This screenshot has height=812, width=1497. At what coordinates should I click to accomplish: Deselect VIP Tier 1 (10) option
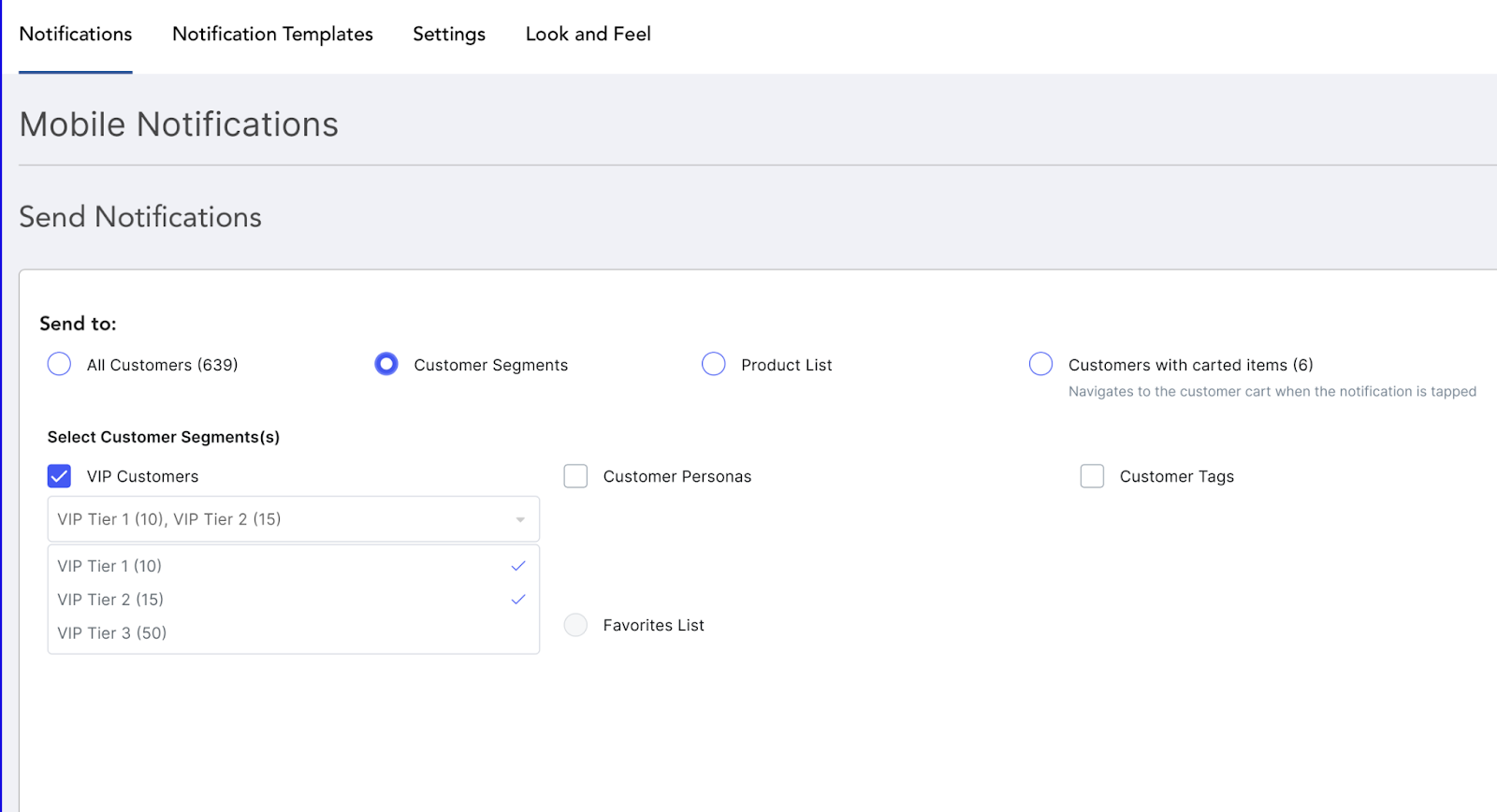109,566
